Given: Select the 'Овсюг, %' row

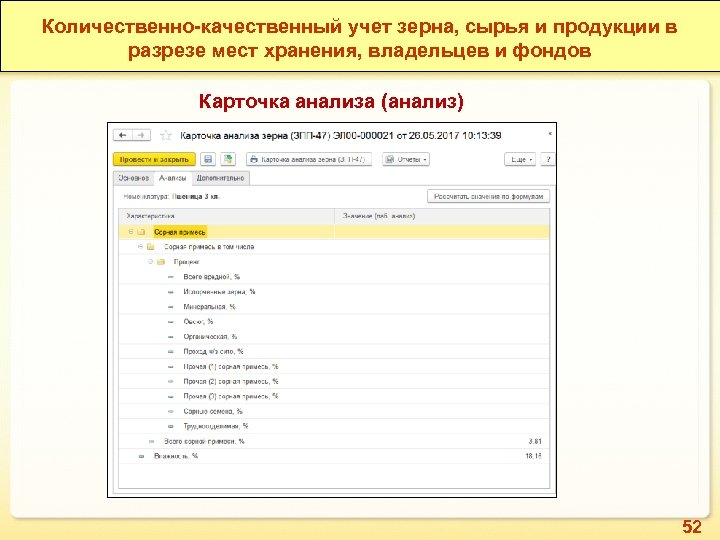Looking at the screenshot, I should (334, 321).
